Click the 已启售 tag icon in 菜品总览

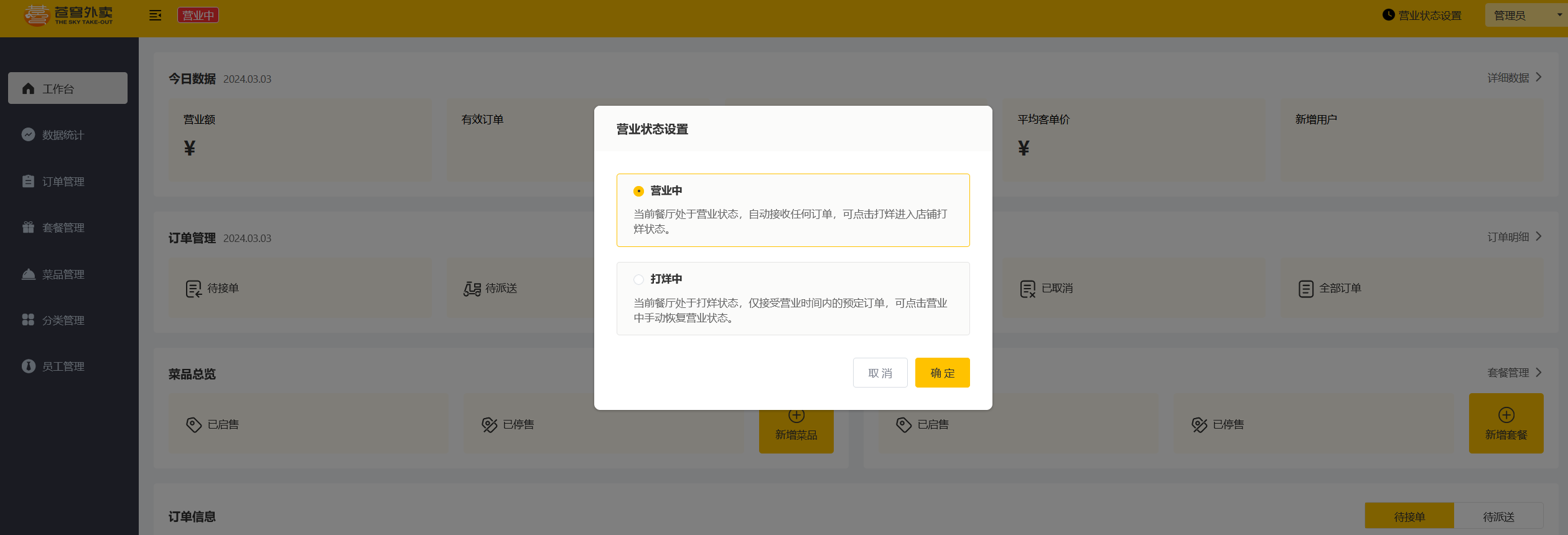(x=194, y=424)
